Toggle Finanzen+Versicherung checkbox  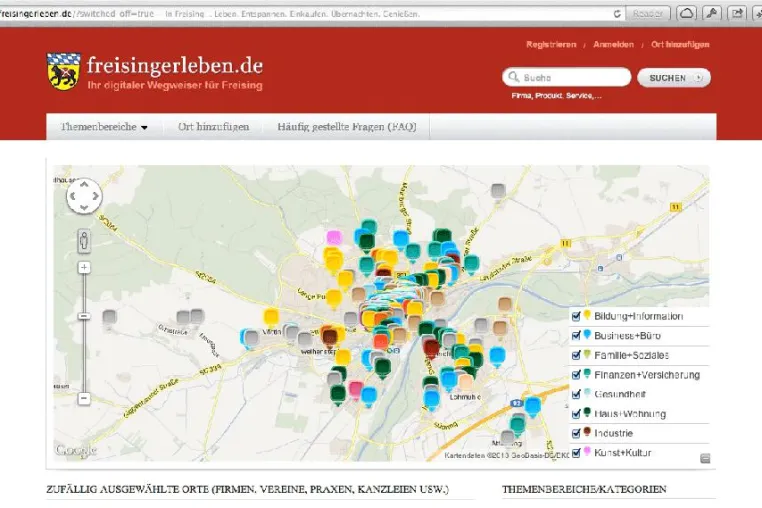click(576, 375)
